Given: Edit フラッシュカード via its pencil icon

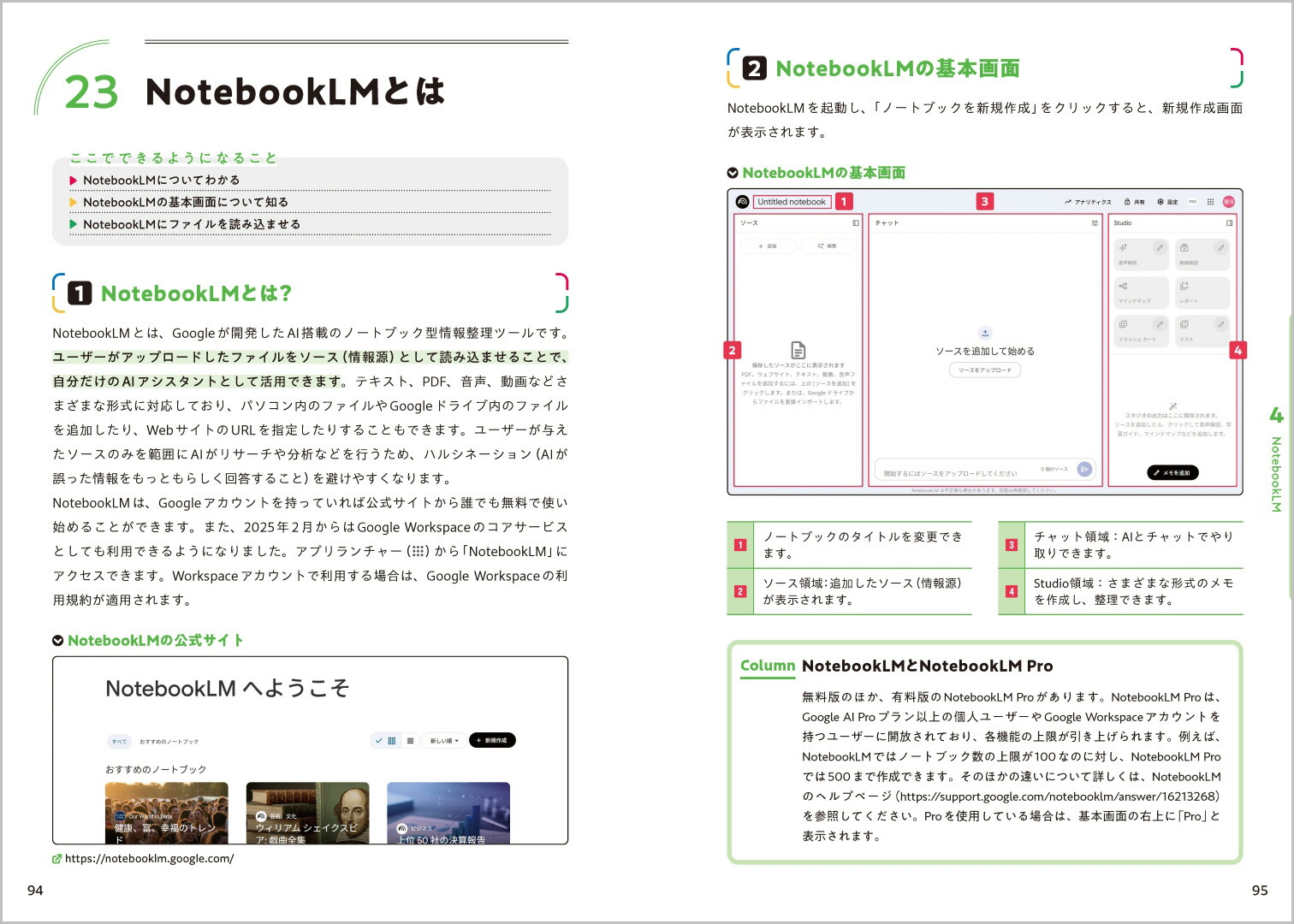Looking at the screenshot, I should pyautogui.click(x=1160, y=324).
